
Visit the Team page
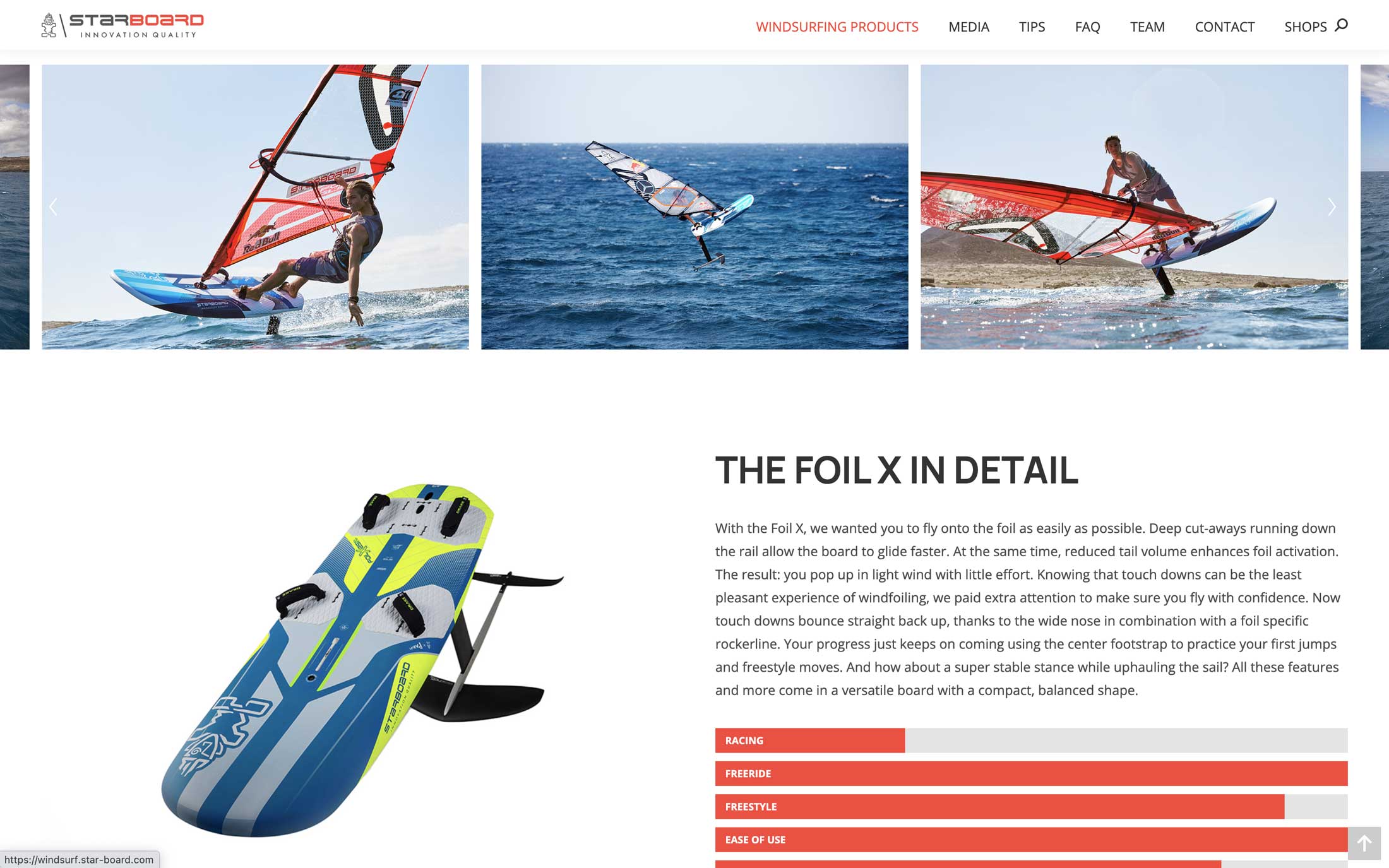(1147, 27)
